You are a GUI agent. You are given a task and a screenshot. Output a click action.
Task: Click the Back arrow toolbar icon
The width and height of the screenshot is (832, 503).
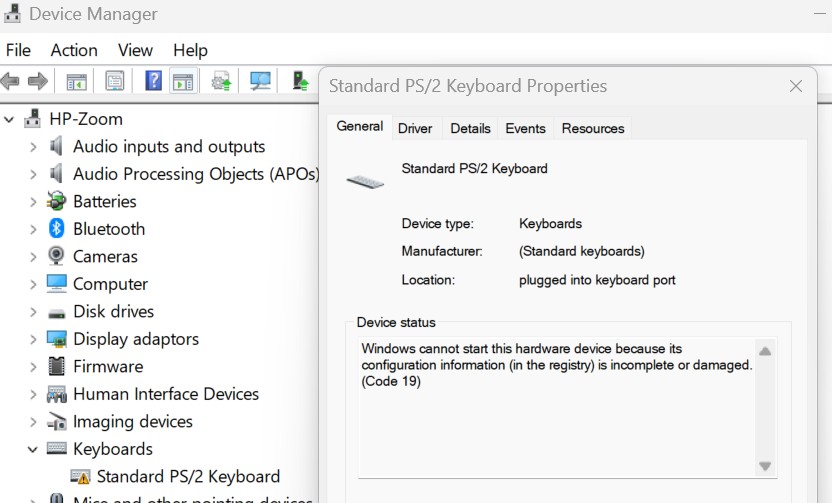(10, 81)
